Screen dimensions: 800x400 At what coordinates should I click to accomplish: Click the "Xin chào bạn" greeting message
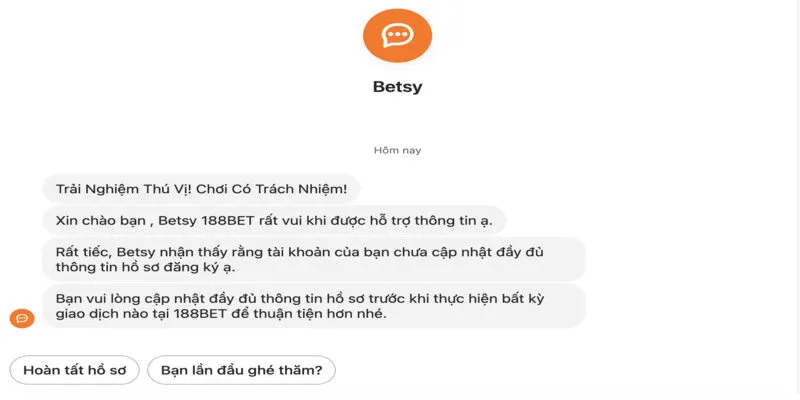[x=274, y=219]
